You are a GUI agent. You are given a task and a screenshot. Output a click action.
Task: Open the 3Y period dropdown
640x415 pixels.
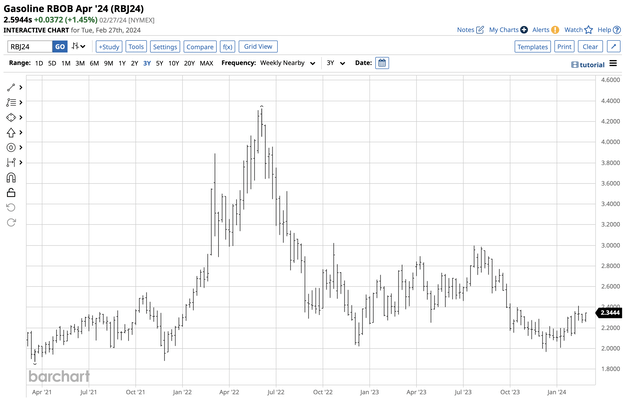pos(336,63)
